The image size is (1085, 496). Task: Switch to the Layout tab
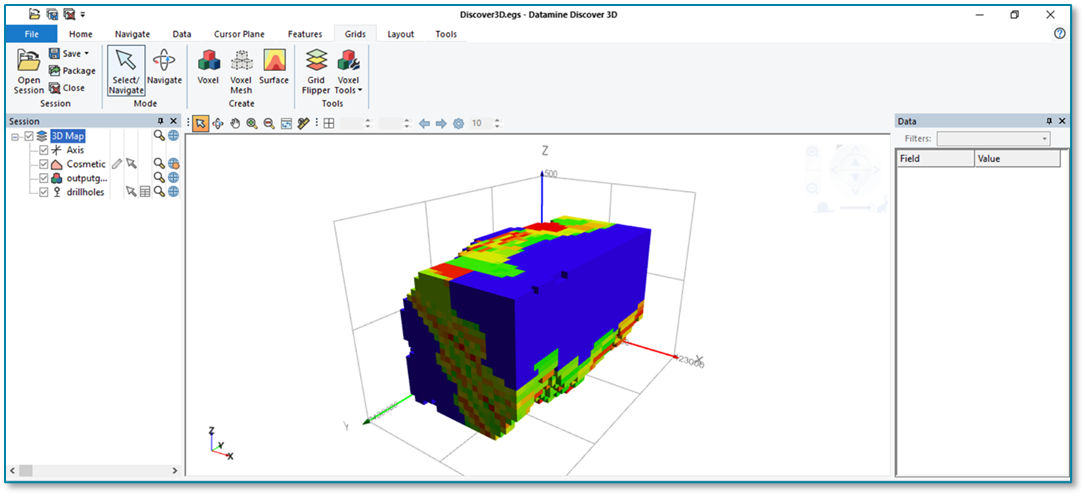401,34
